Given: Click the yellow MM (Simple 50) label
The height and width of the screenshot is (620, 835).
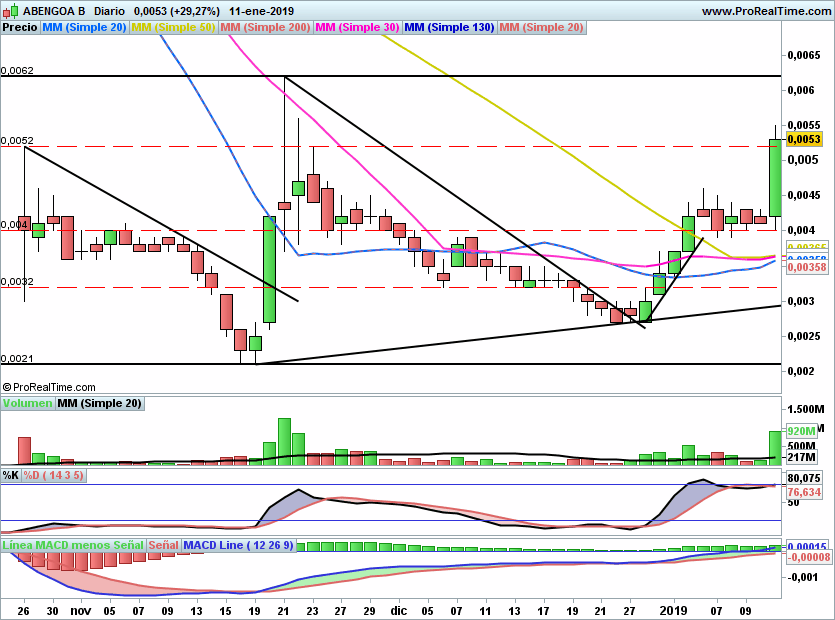Looking at the screenshot, I should click(x=173, y=27).
